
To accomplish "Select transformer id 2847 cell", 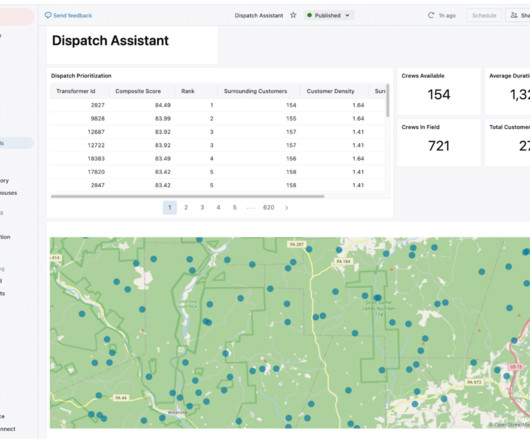I will click(98, 185).
